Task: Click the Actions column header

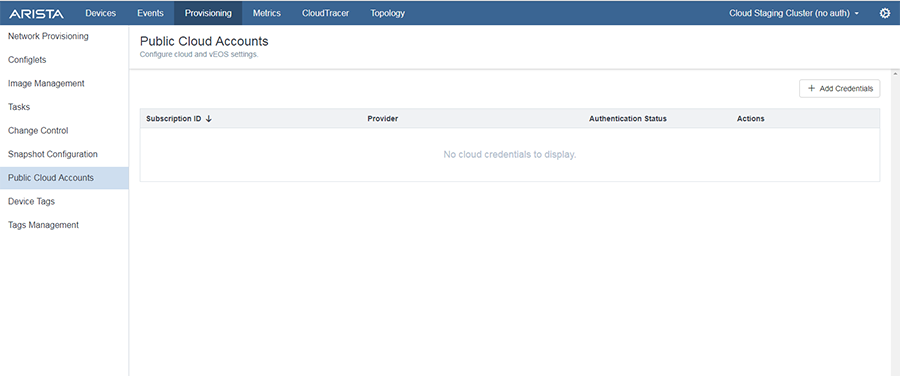Action: [751, 119]
